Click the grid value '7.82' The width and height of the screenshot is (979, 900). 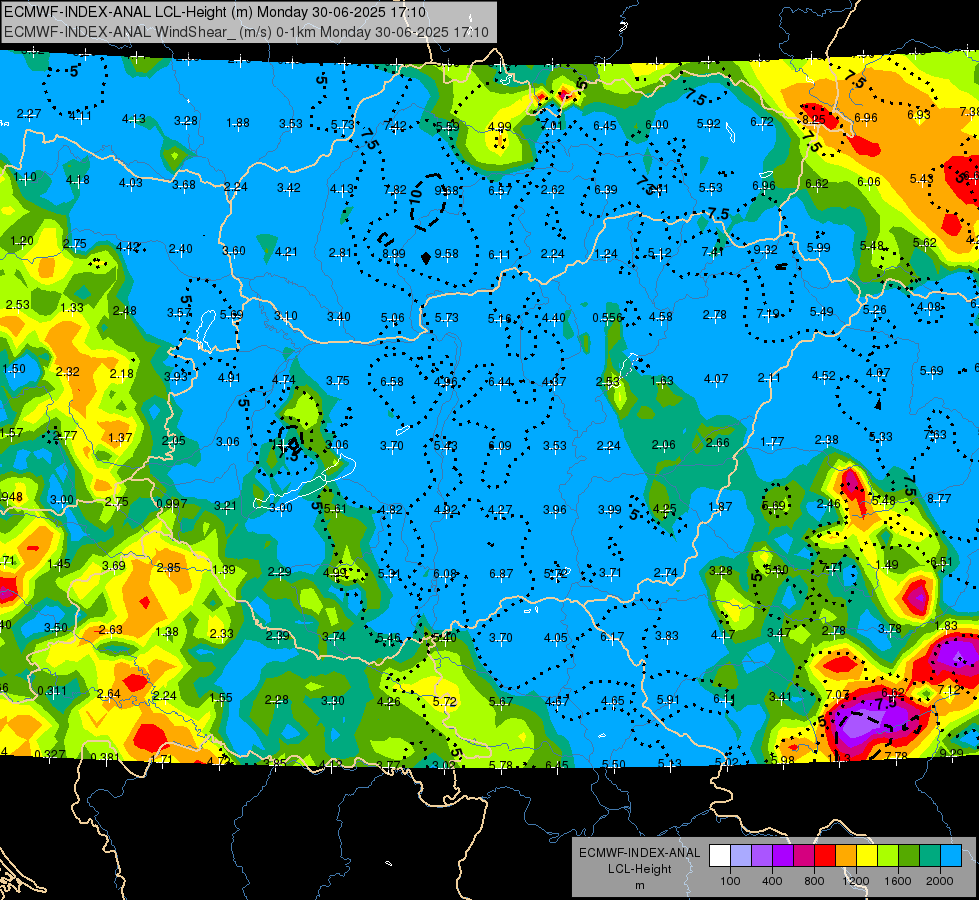tap(395, 189)
